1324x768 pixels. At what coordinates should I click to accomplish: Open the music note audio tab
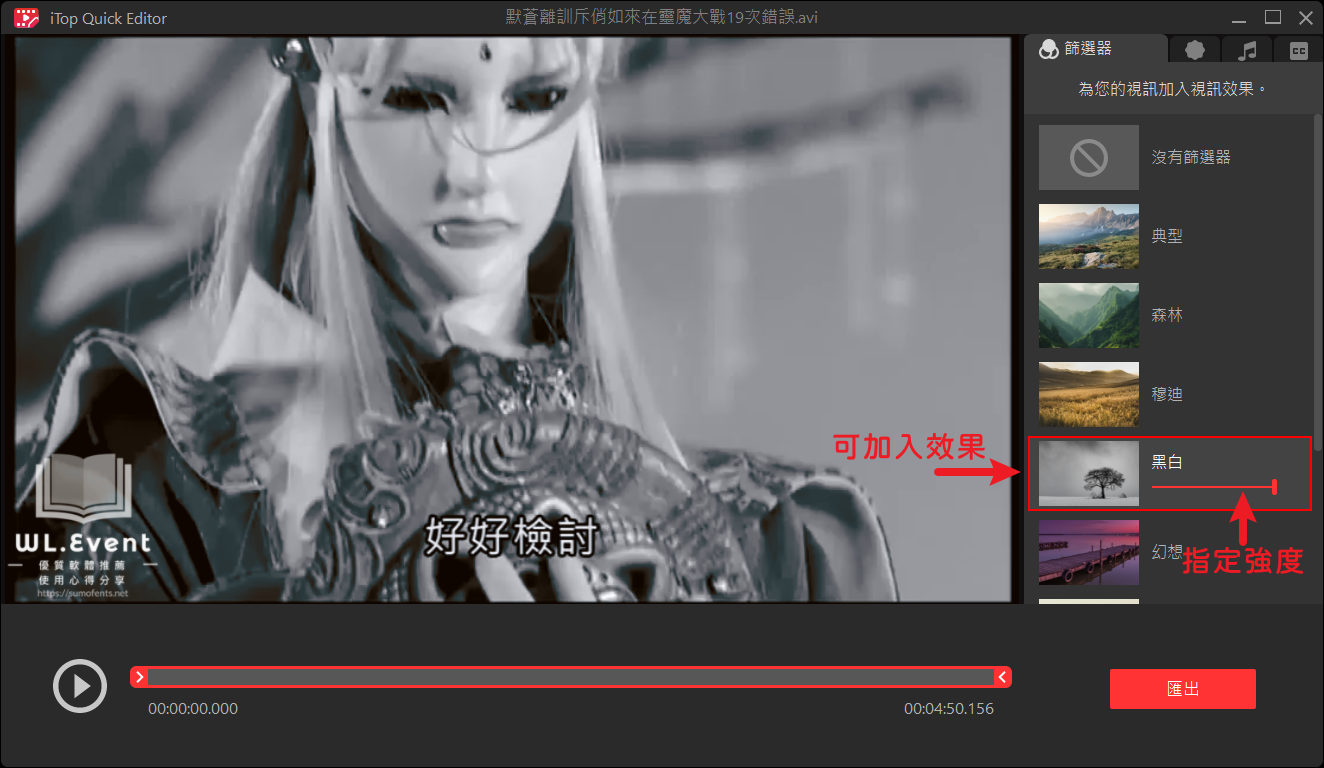pyautogui.click(x=1246, y=50)
